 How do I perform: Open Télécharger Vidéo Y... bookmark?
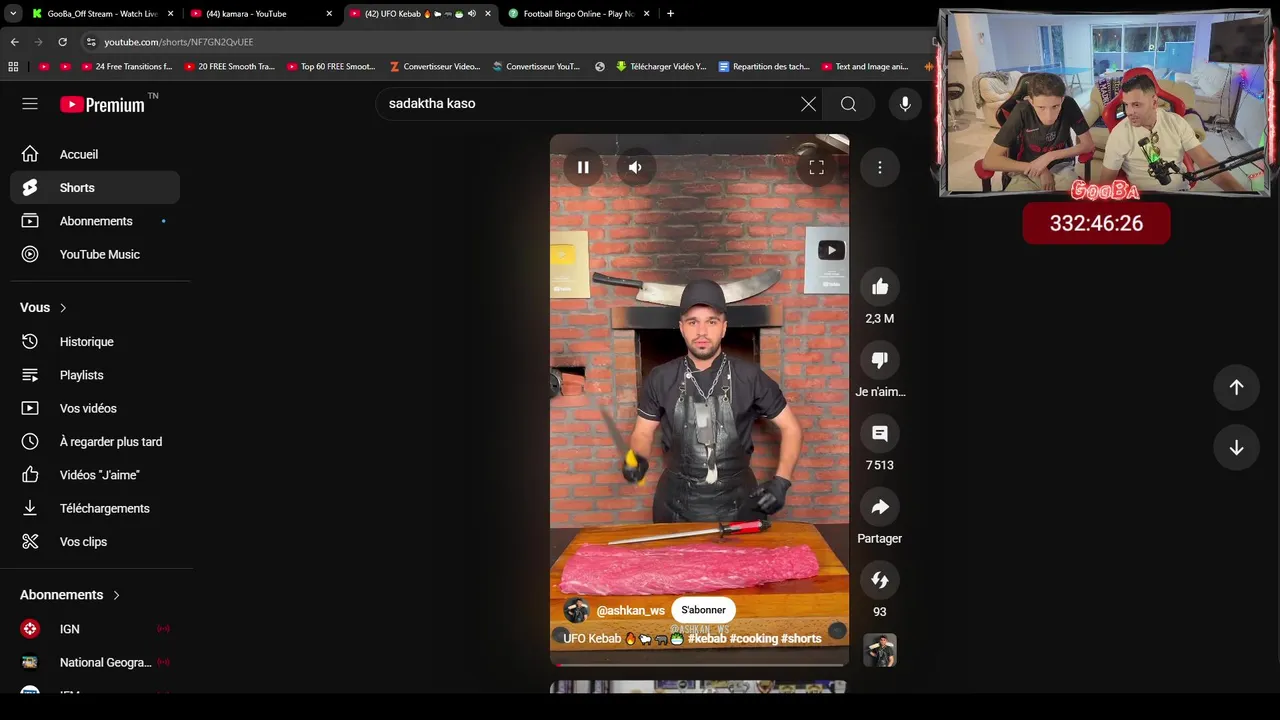[661, 67]
